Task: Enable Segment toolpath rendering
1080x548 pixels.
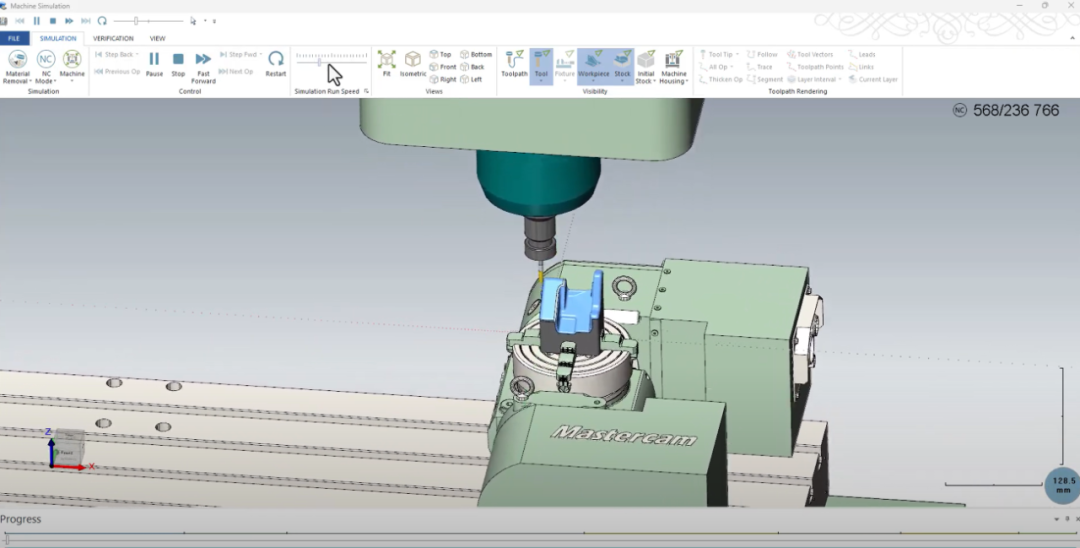Action: [765, 79]
